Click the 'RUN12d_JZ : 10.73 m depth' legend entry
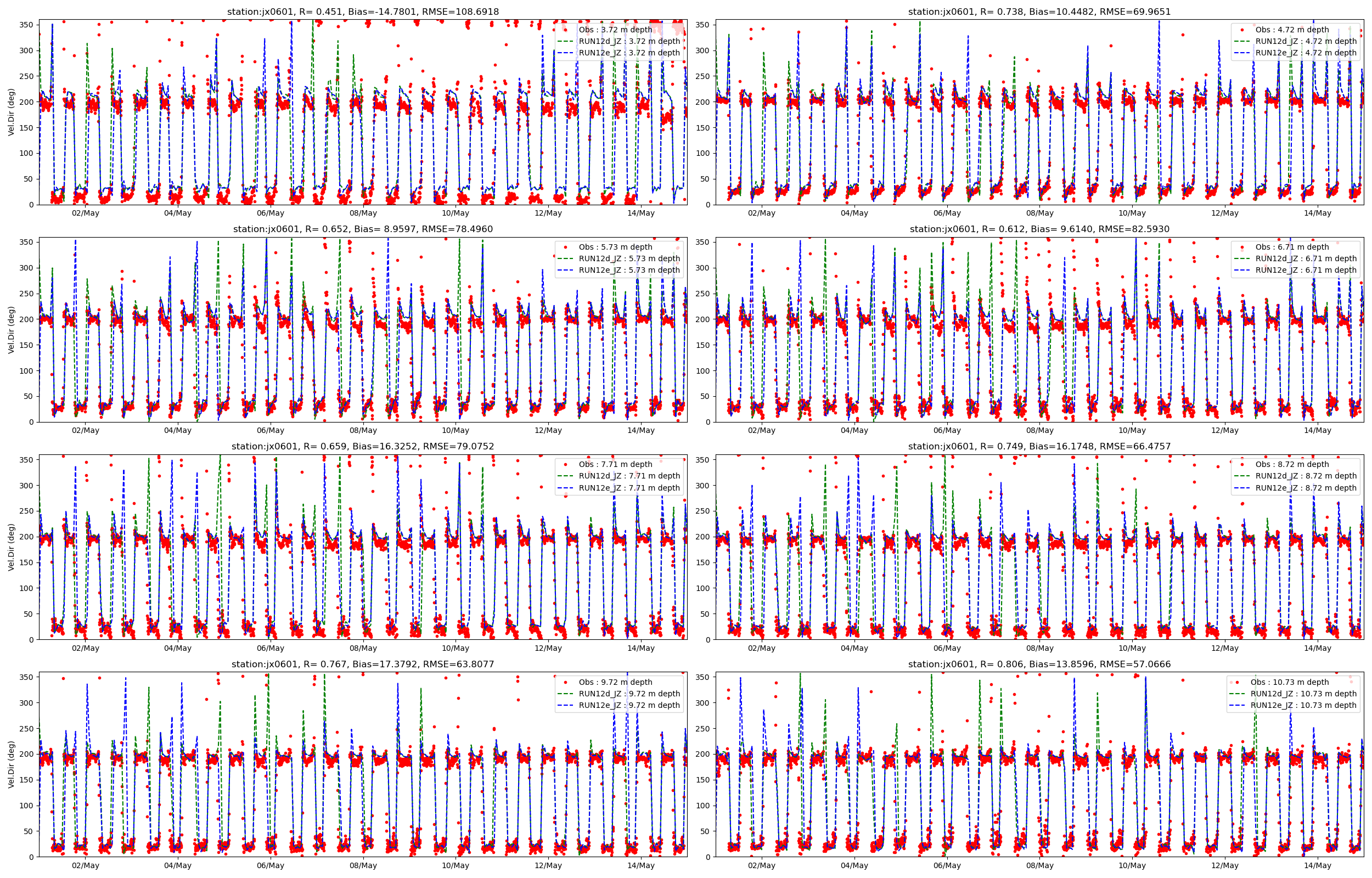Image resolution: width=1372 pixels, height=878 pixels. [x=1303, y=694]
